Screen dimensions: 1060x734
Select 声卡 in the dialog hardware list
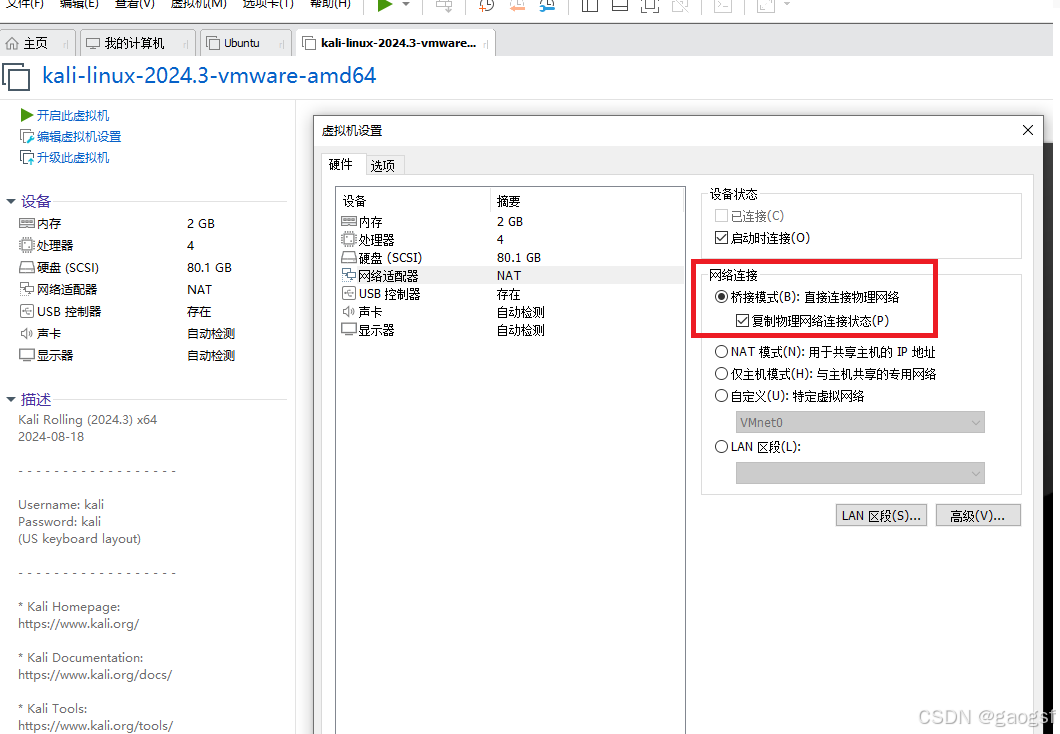[512, 312]
